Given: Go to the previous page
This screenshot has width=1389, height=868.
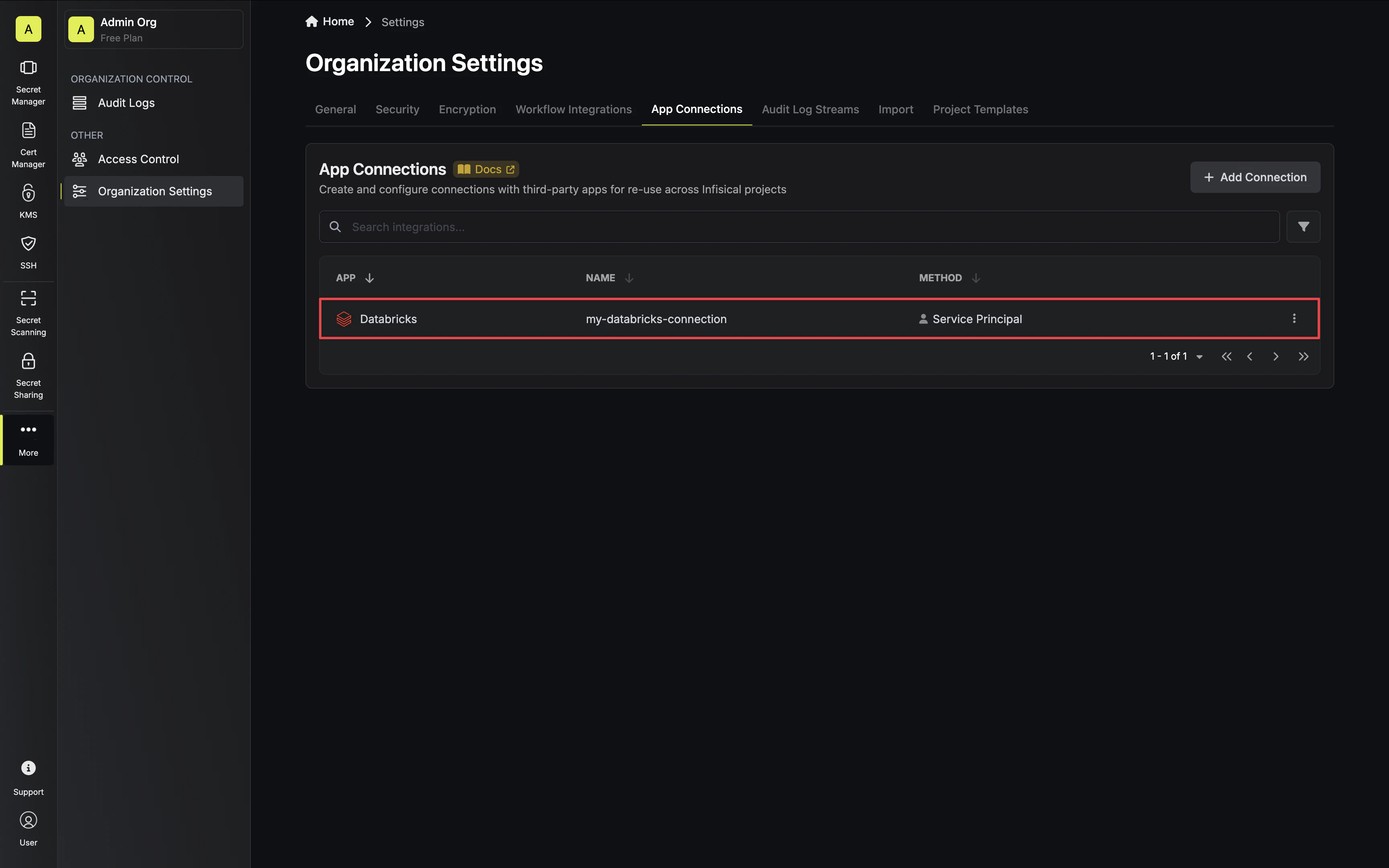Looking at the screenshot, I should pyautogui.click(x=1250, y=356).
